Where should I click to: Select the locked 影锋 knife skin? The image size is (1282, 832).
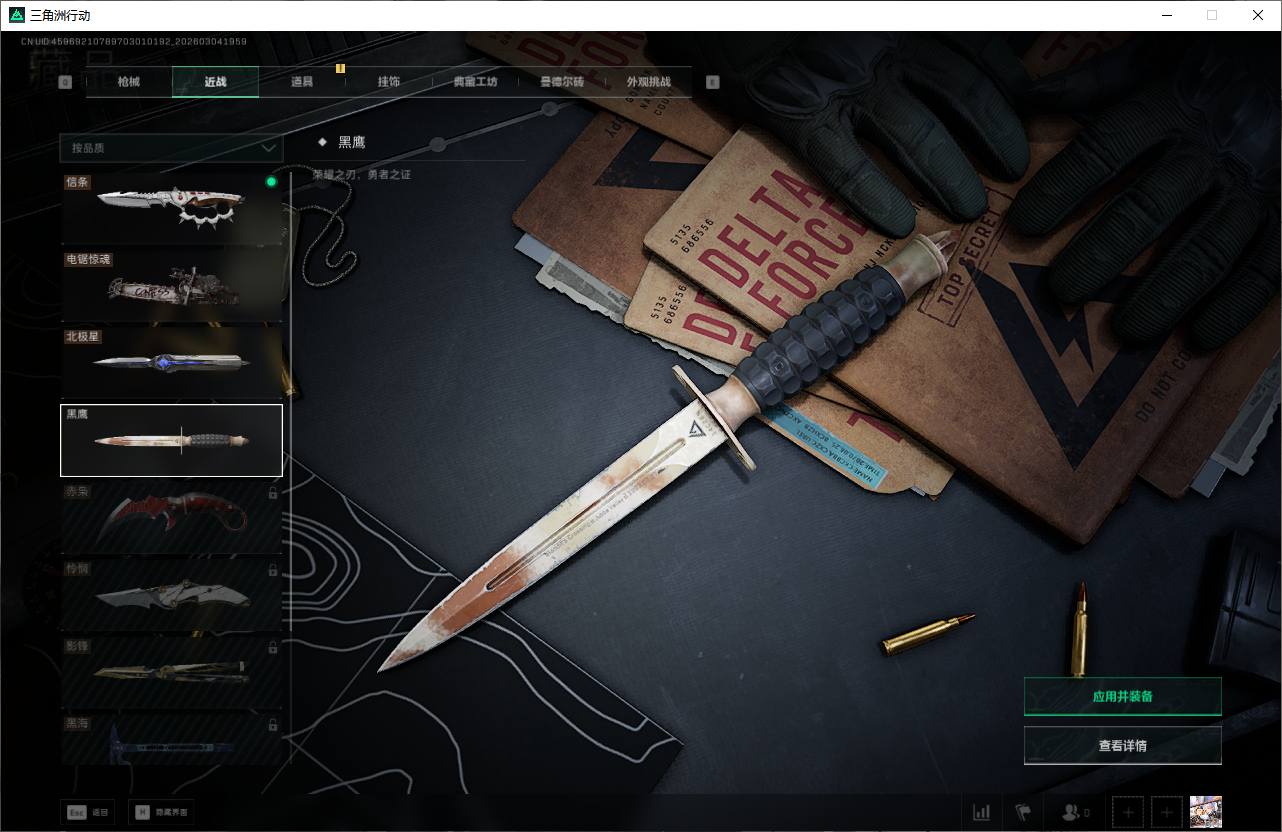coord(171,671)
